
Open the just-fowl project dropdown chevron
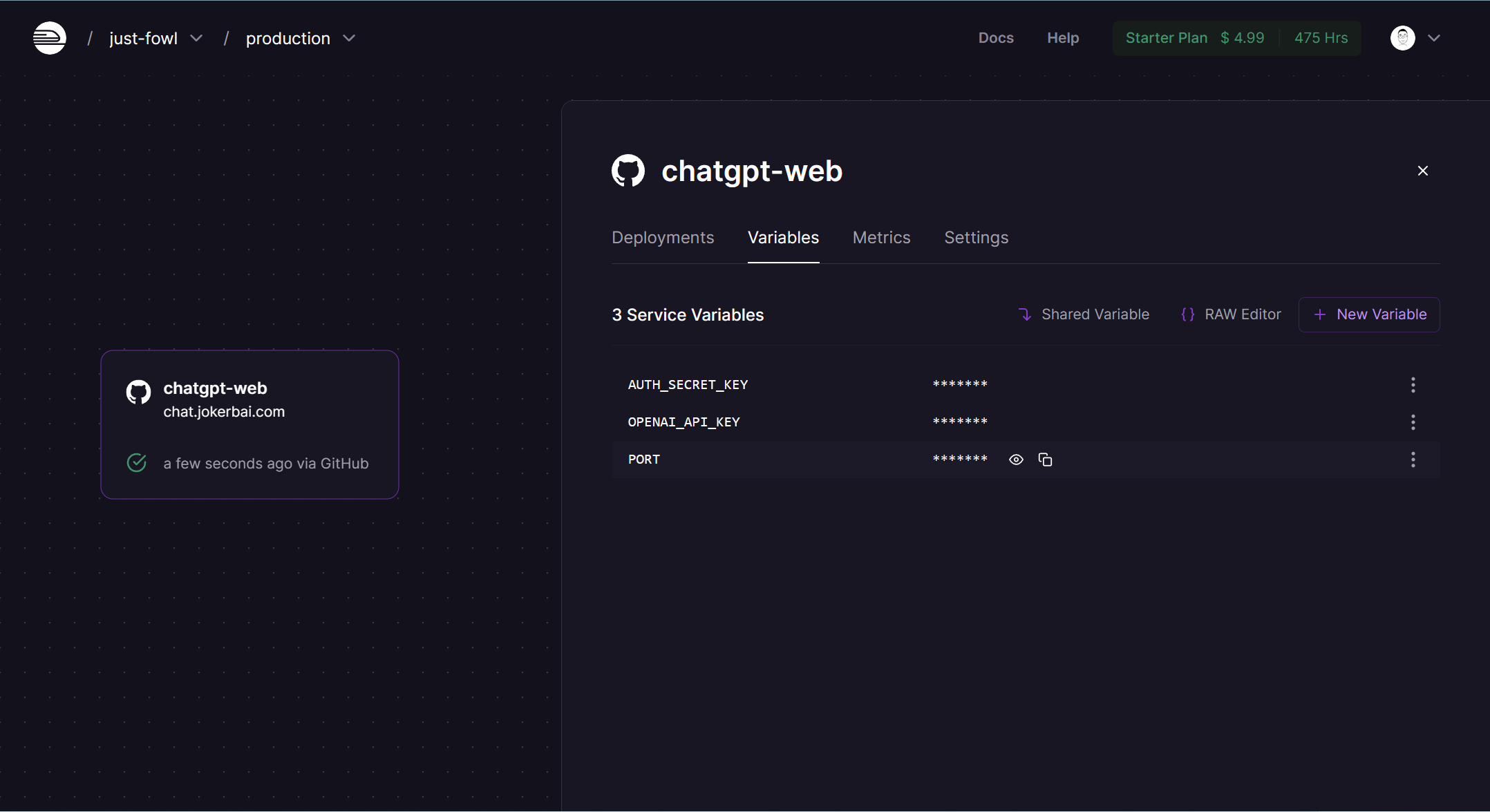196,39
